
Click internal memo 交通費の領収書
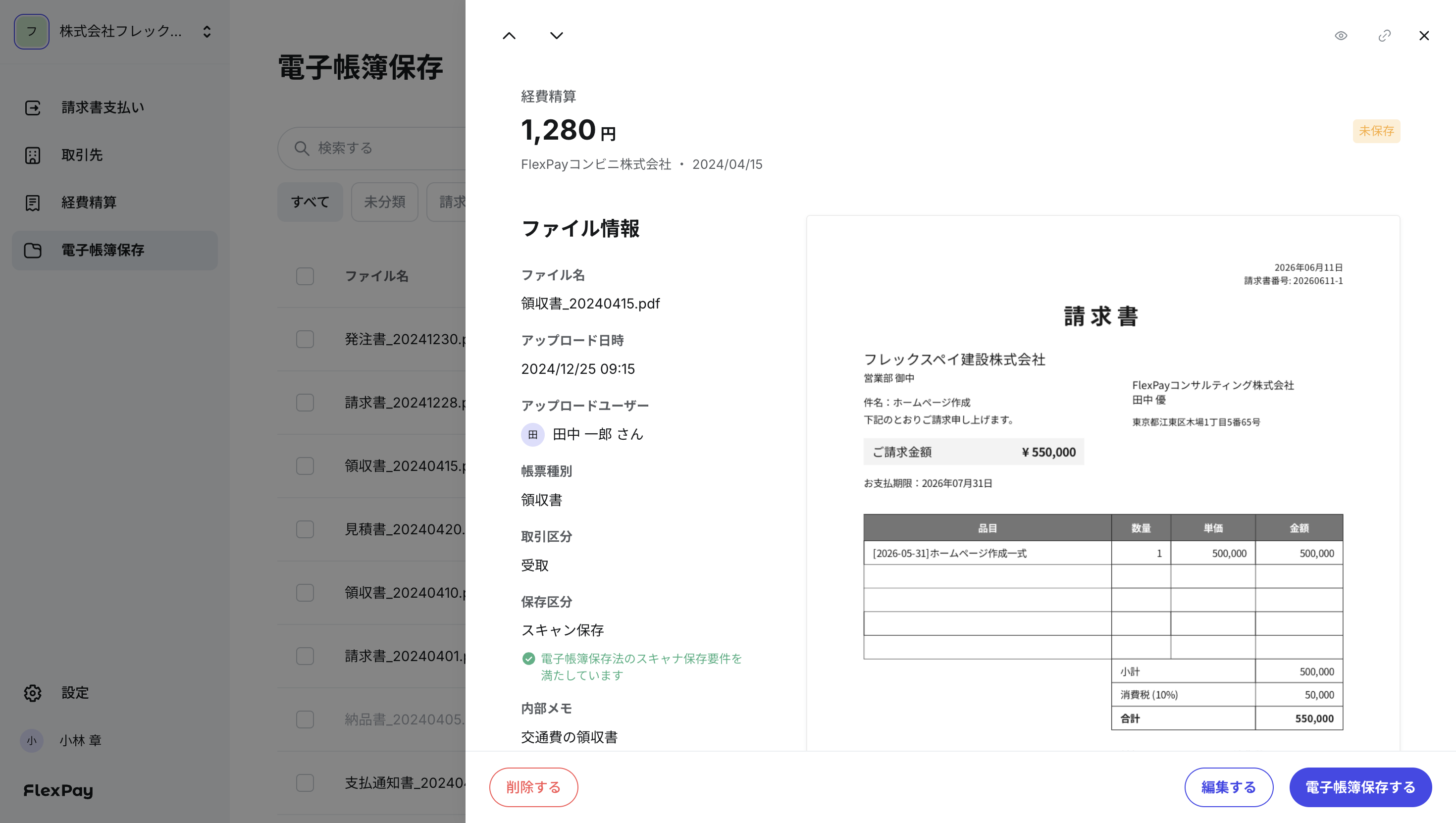pos(569,736)
